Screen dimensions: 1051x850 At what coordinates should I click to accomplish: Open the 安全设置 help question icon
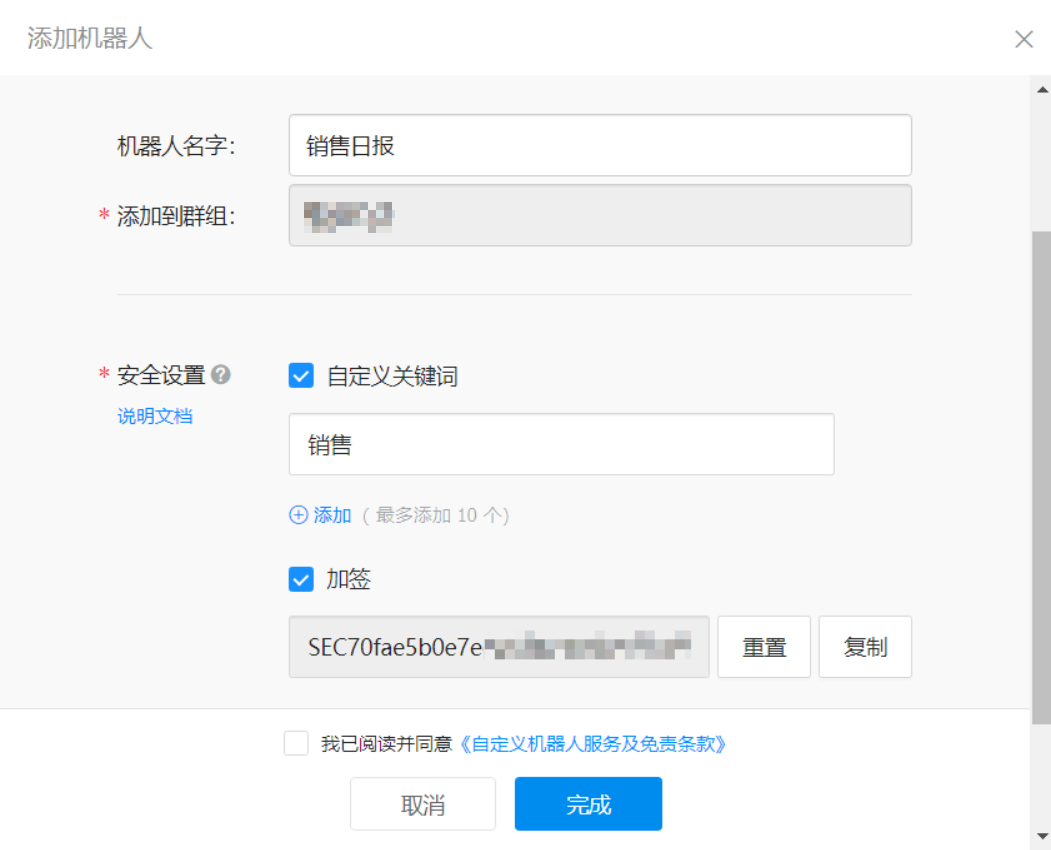click(221, 374)
